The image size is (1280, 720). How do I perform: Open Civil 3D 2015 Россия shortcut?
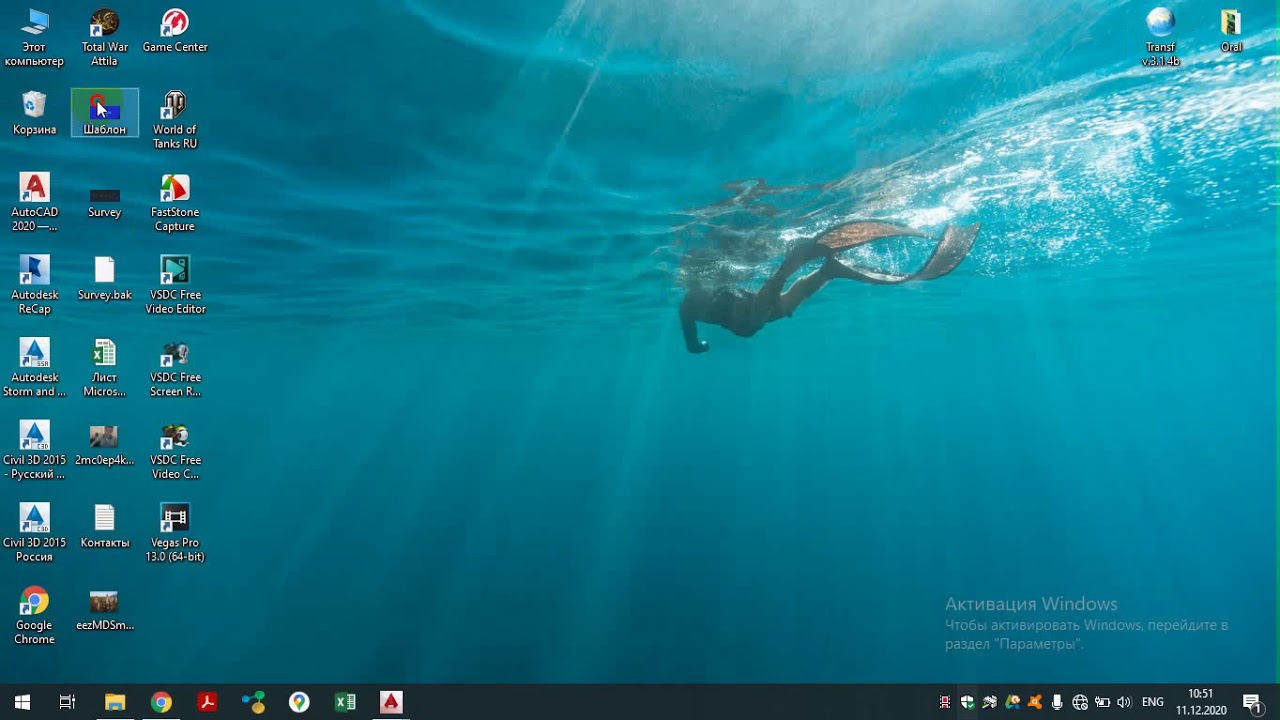pyautogui.click(x=34, y=534)
